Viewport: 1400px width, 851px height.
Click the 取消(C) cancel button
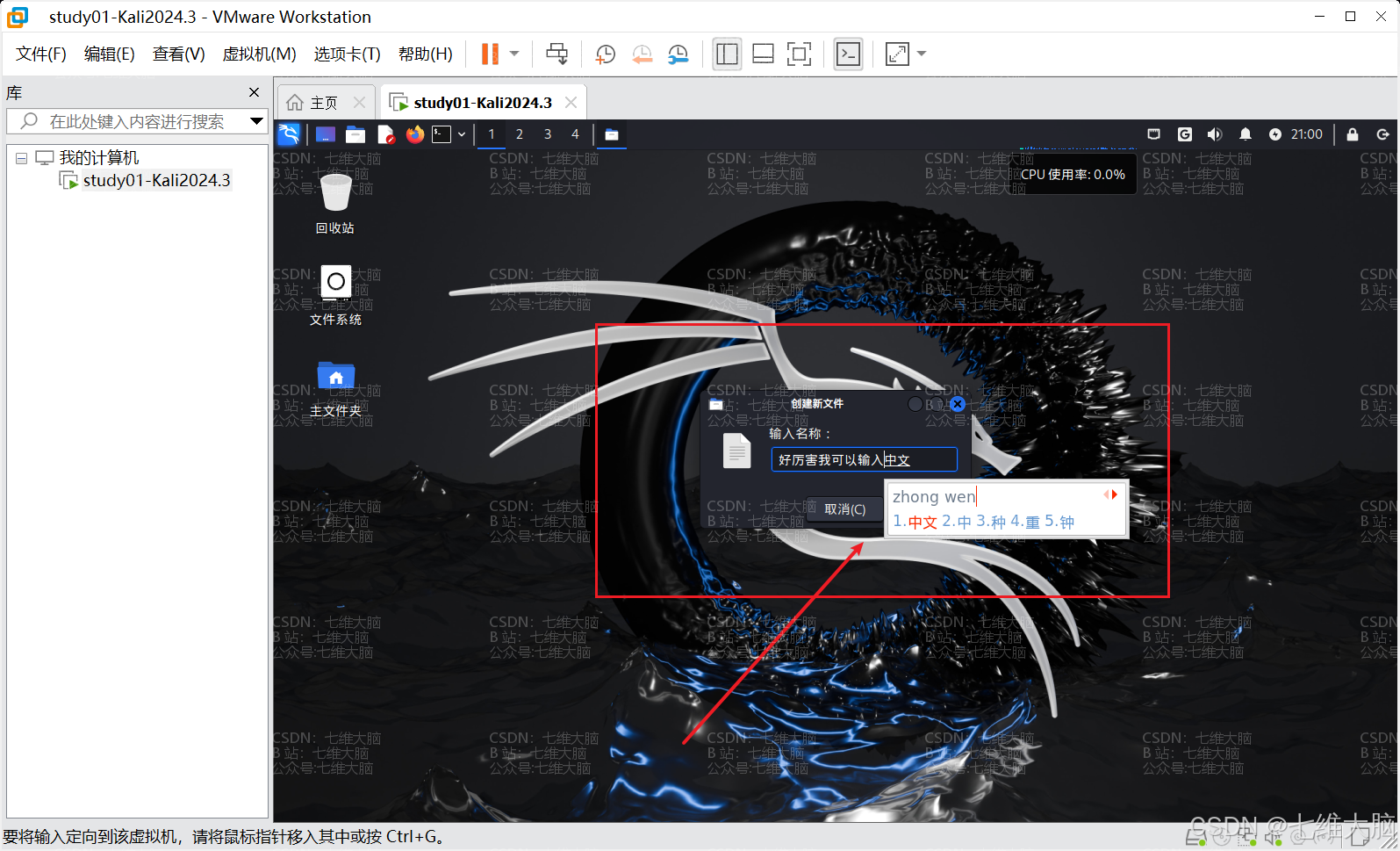(844, 509)
